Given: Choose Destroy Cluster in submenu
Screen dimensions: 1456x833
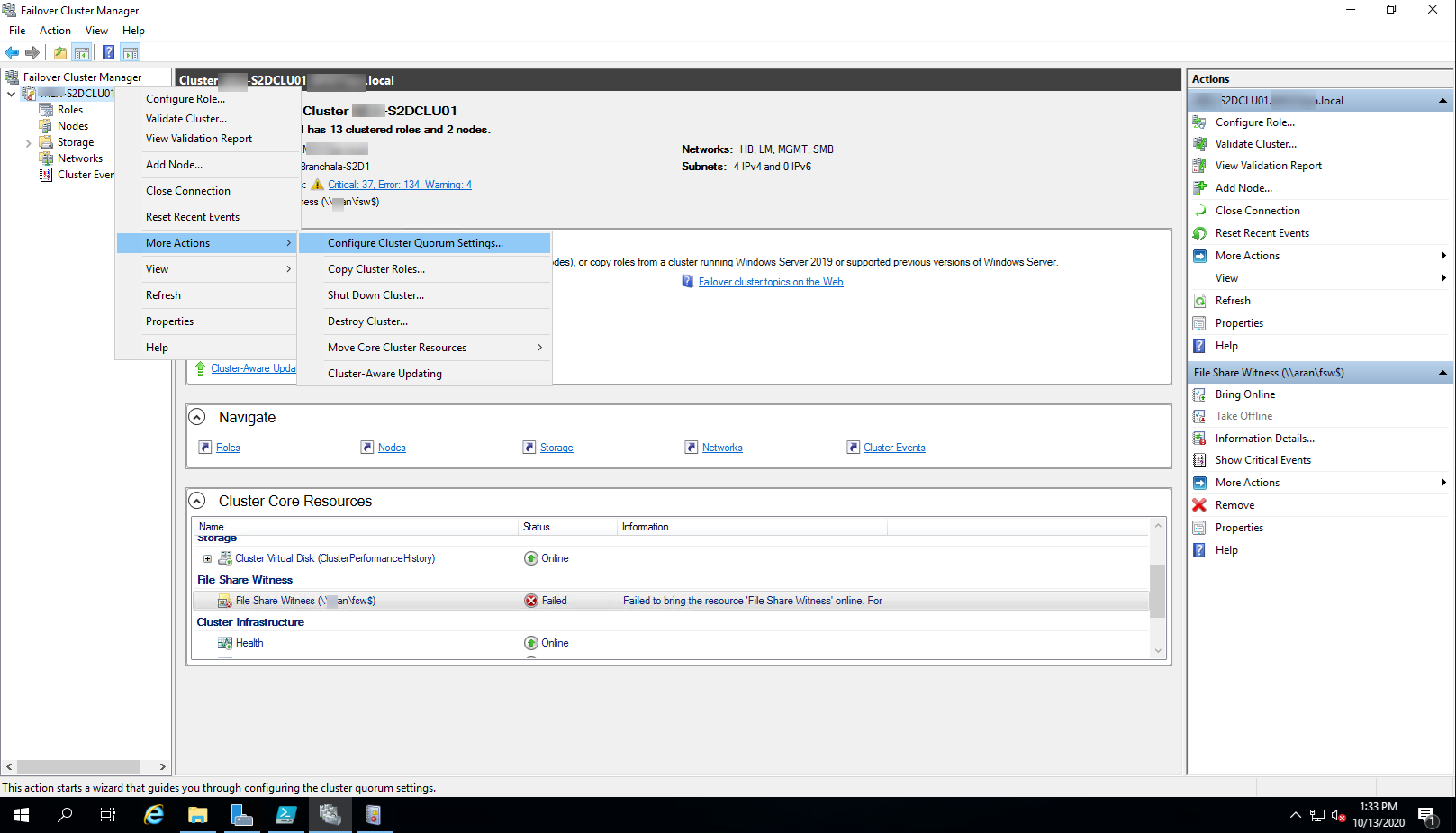Looking at the screenshot, I should (x=424, y=321).
